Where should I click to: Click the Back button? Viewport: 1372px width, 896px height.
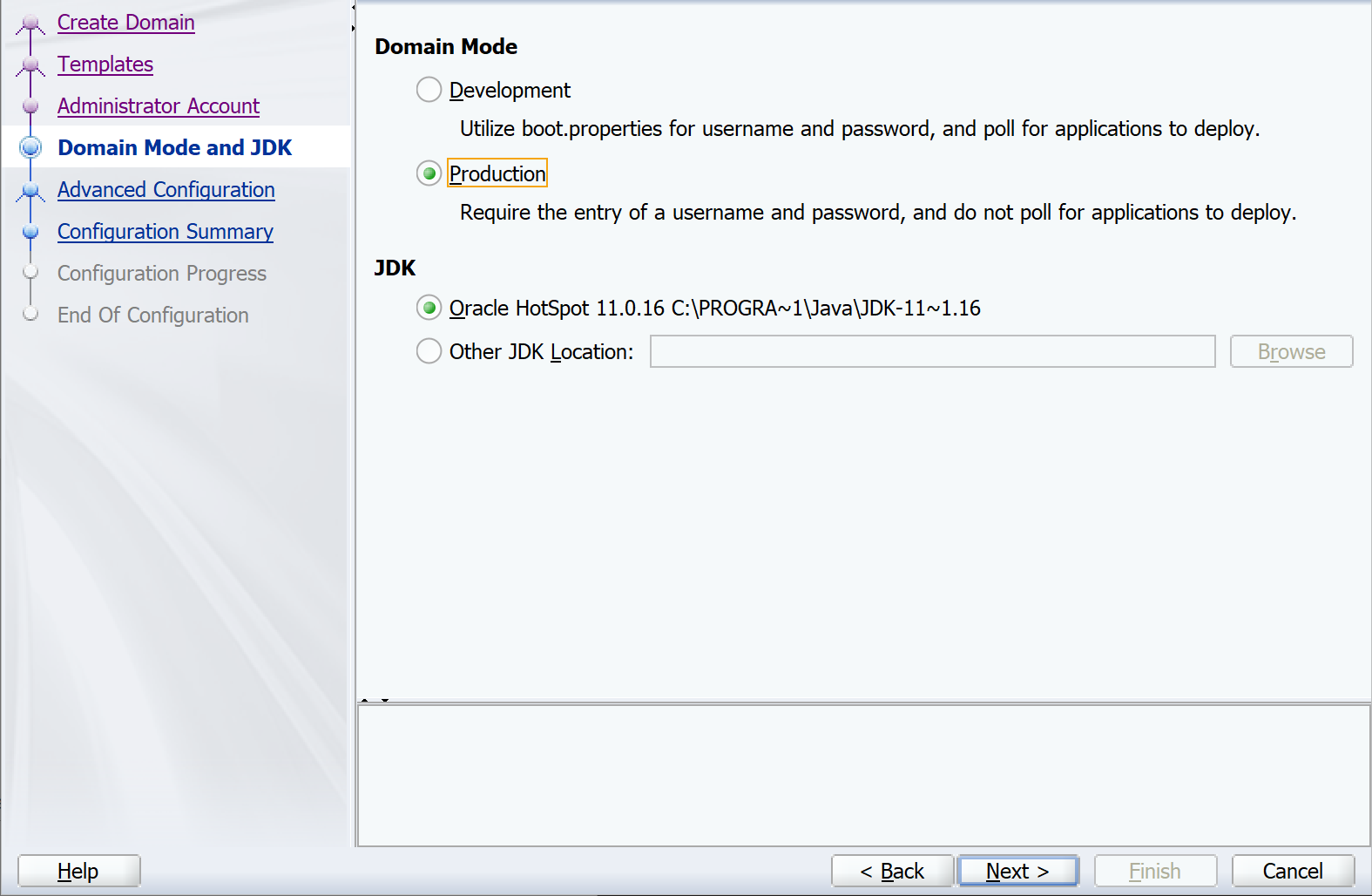tap(892, 871)
